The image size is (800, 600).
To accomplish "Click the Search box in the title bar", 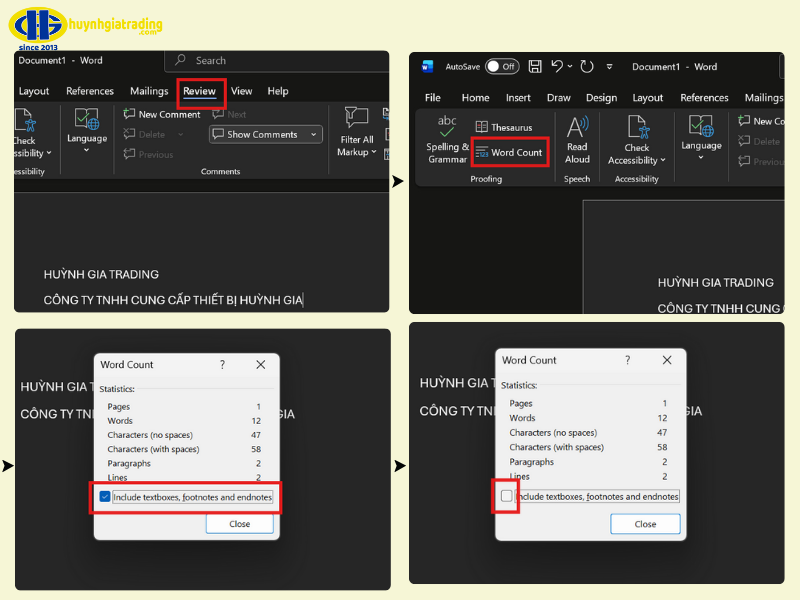I will tap(275, 61).
